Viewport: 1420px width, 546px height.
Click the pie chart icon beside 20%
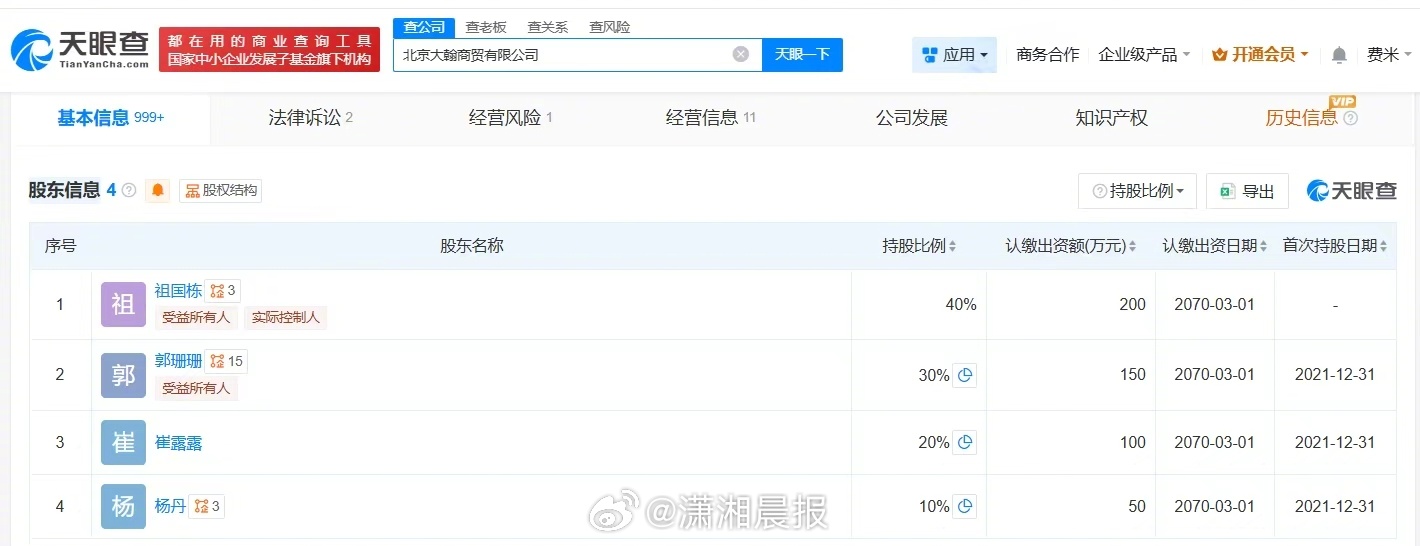click(x=964, y=442)
